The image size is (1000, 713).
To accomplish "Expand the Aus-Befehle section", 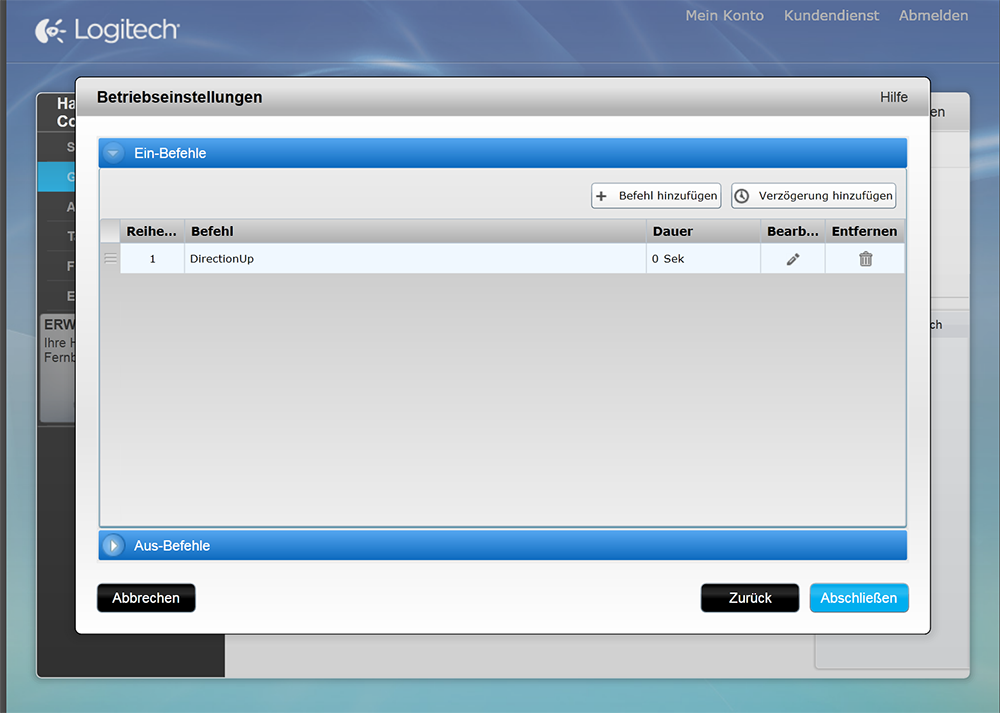I will [x=114, y=546].
